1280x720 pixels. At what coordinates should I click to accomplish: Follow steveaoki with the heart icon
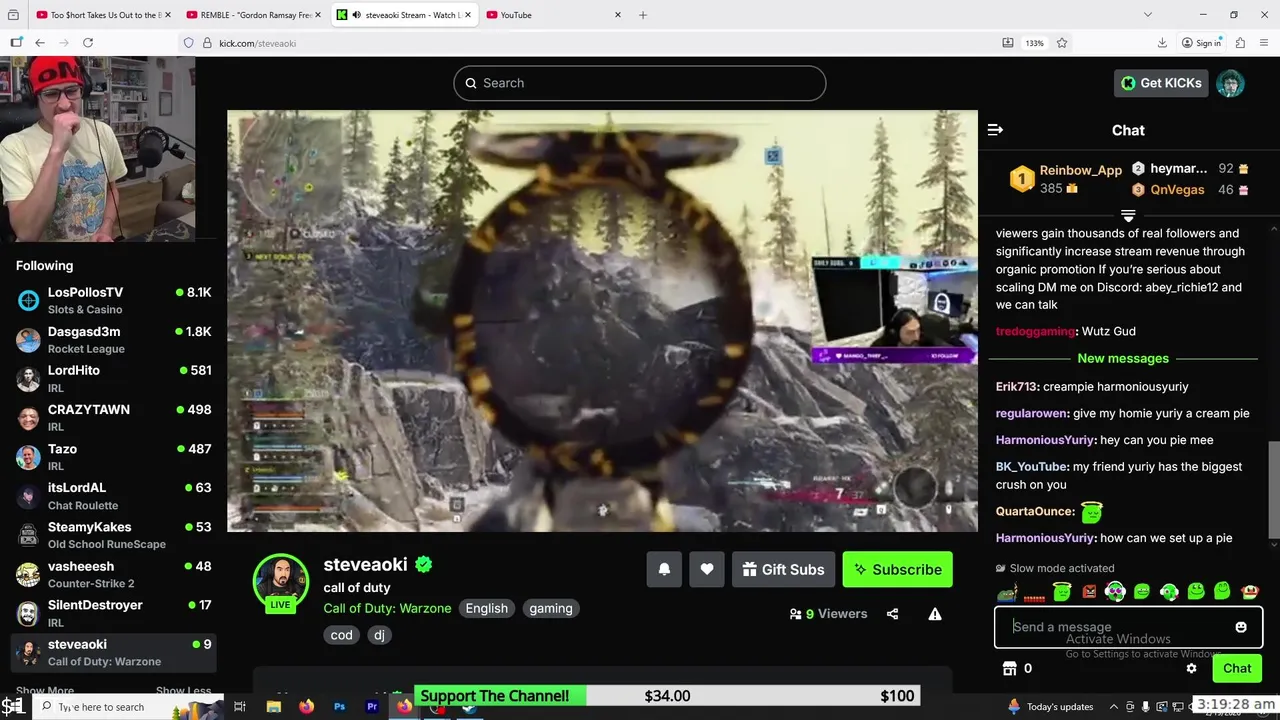707,569
